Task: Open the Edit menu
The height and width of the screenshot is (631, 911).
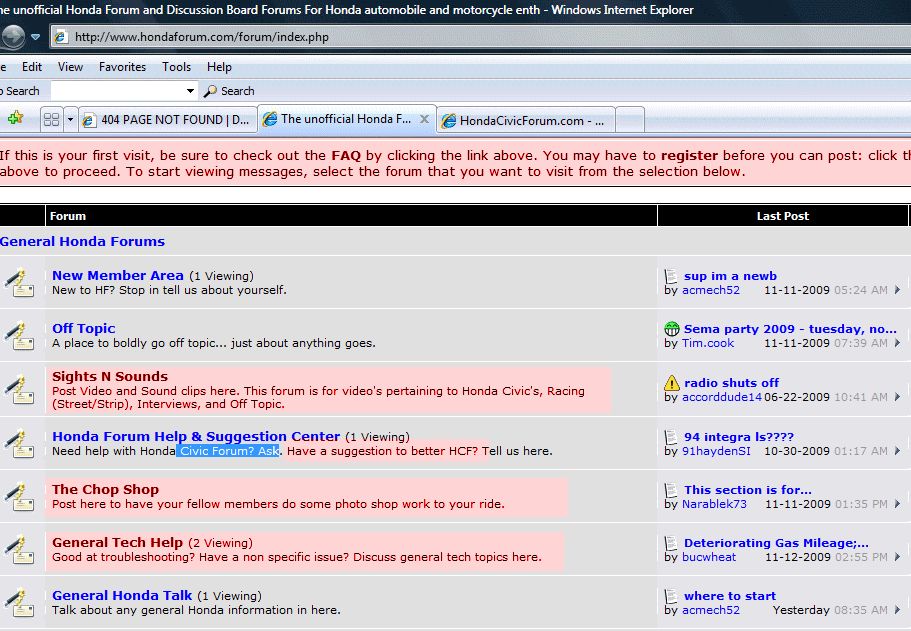Action: tap(32, 67)
